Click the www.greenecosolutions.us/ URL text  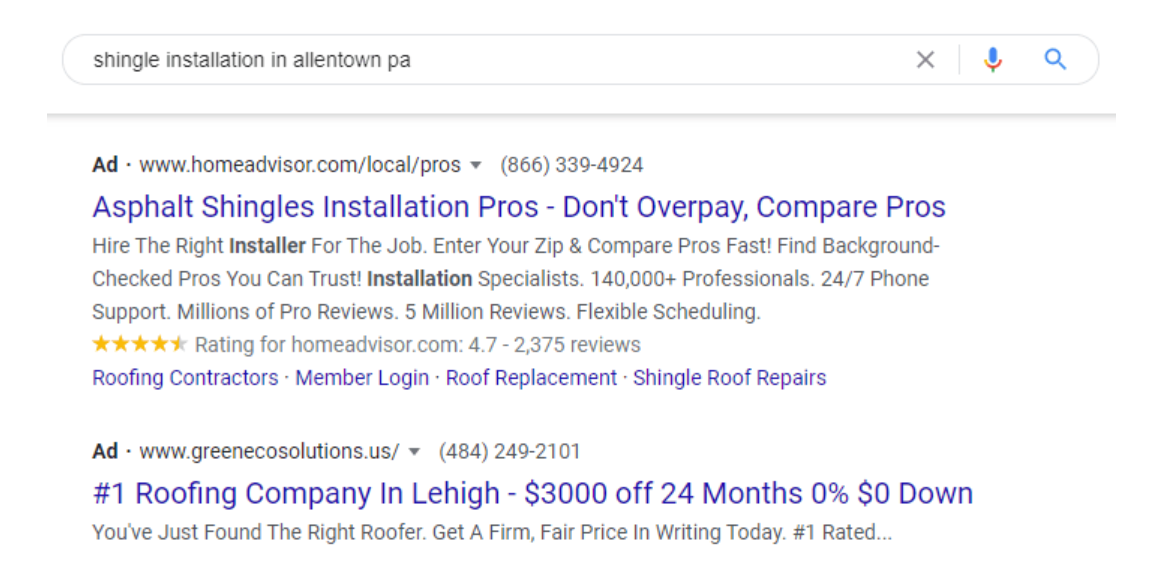269,452
